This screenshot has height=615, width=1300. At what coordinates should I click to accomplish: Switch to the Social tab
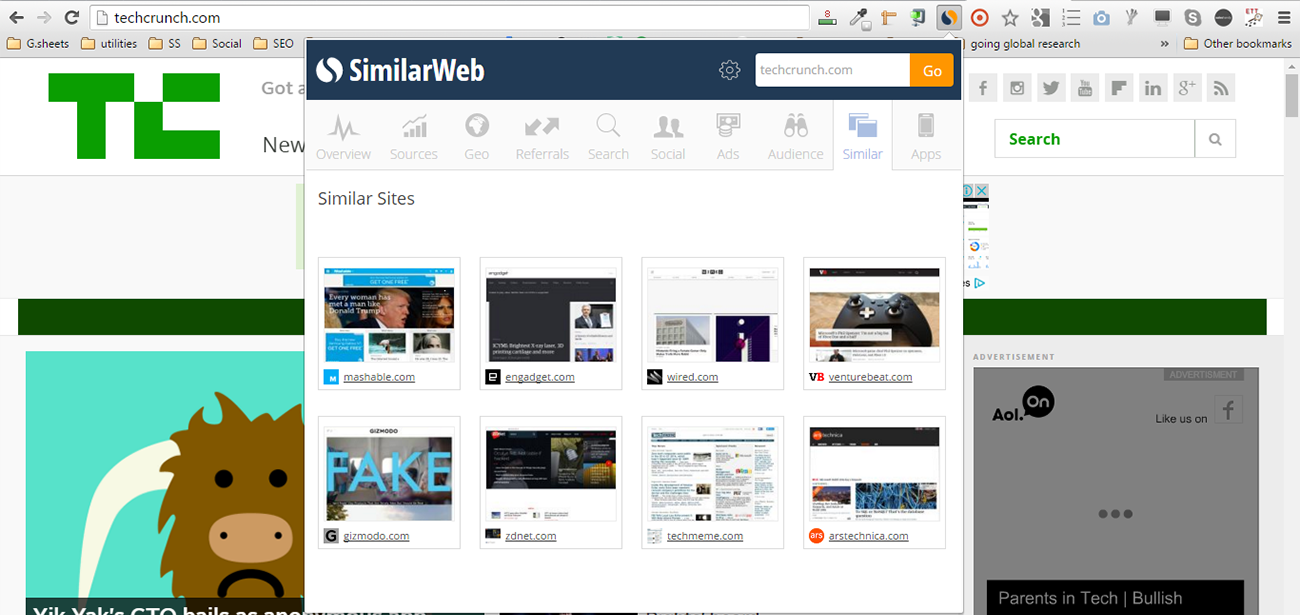(668, 136)
